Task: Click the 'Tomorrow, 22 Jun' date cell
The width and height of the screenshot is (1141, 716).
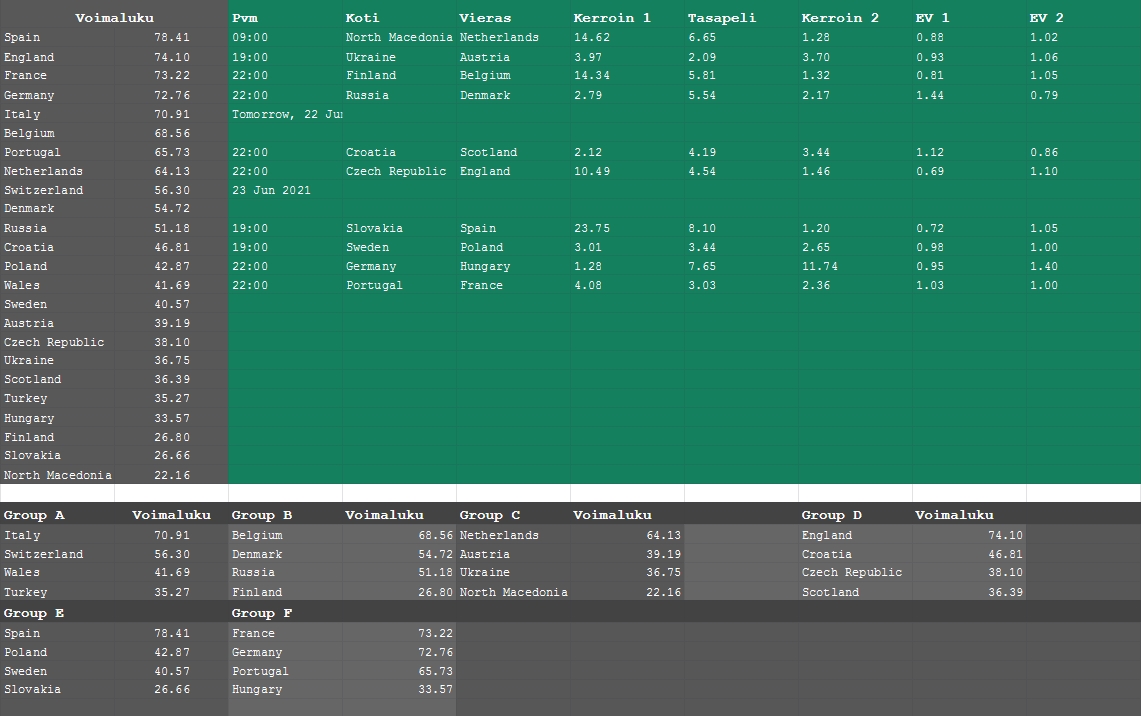Action: [286, 114]
